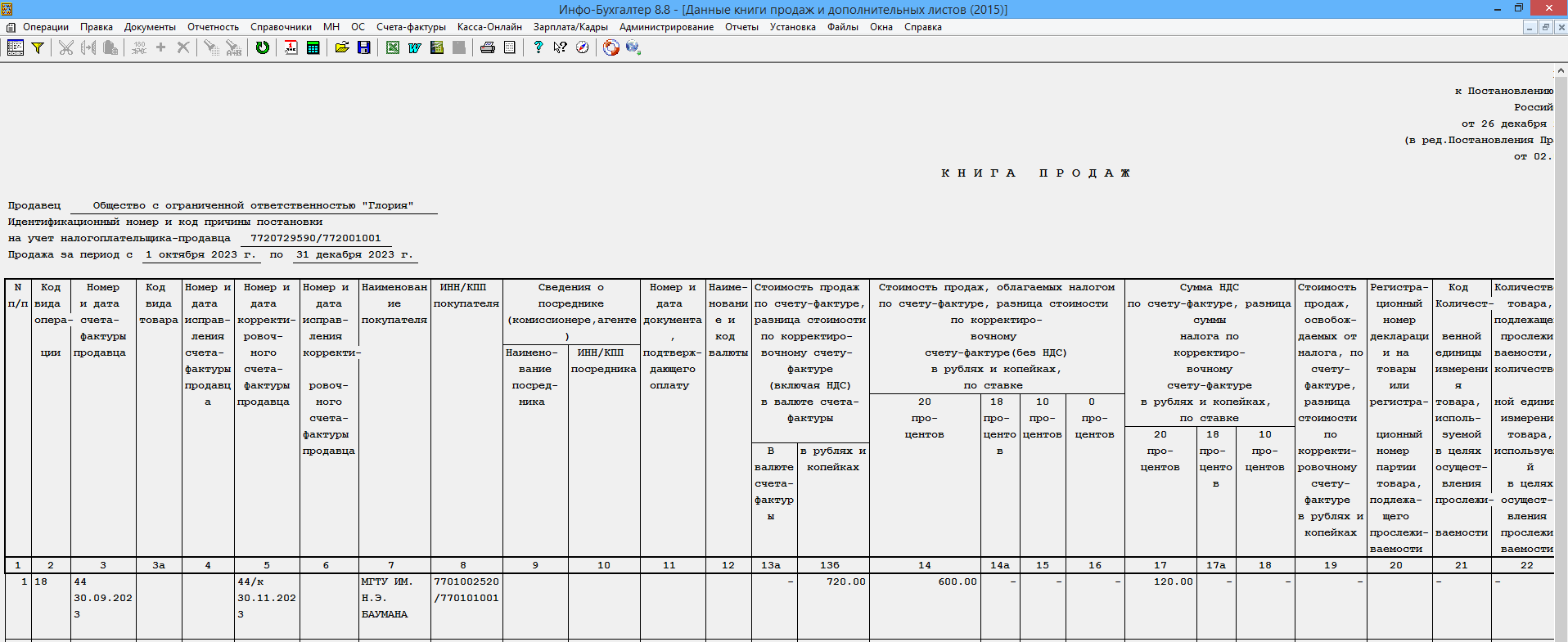The height and width of the screenshot is (642, 1568).
Task: Open the Файлы menu
Action: point(842,27)
